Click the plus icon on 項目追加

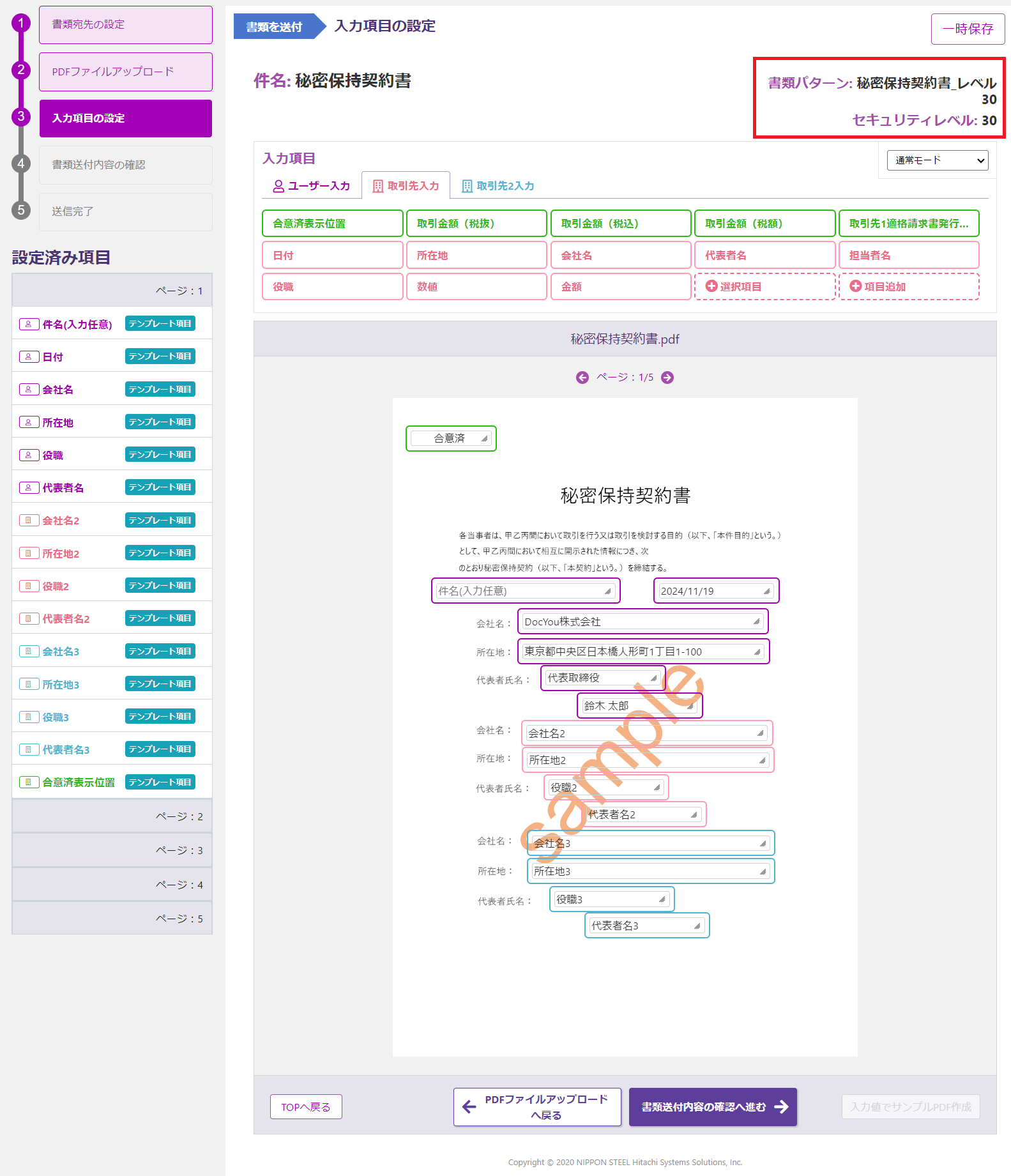pos(855,286)
